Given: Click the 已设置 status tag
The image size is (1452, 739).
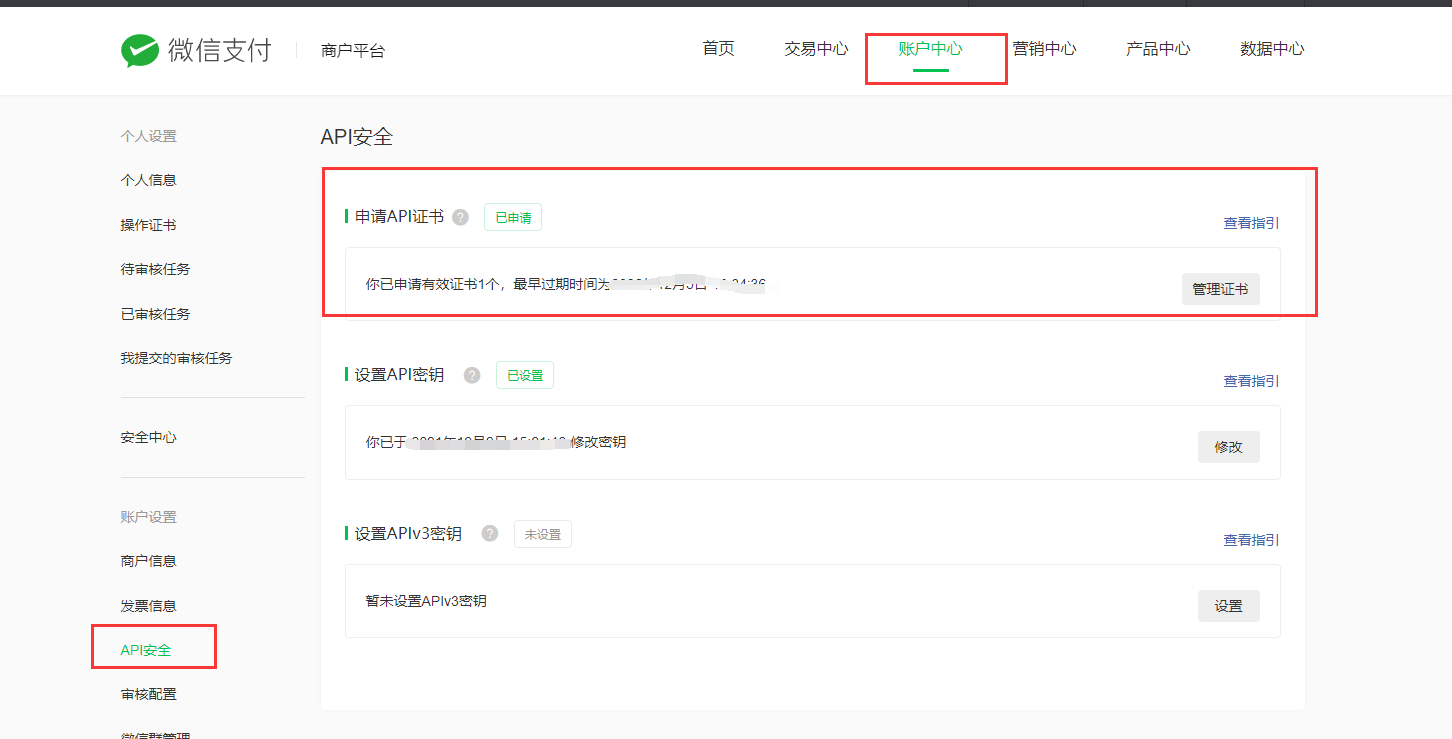Looking at the screenshot, I should (x=524, y=375).
